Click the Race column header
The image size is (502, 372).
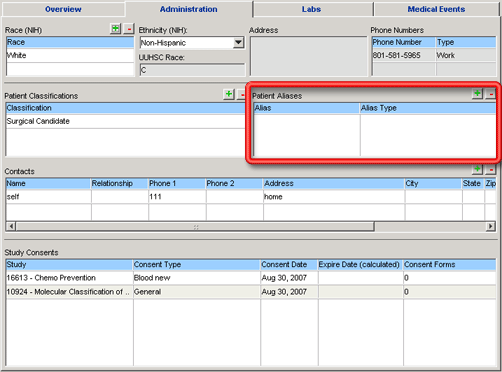pos(70,42)
